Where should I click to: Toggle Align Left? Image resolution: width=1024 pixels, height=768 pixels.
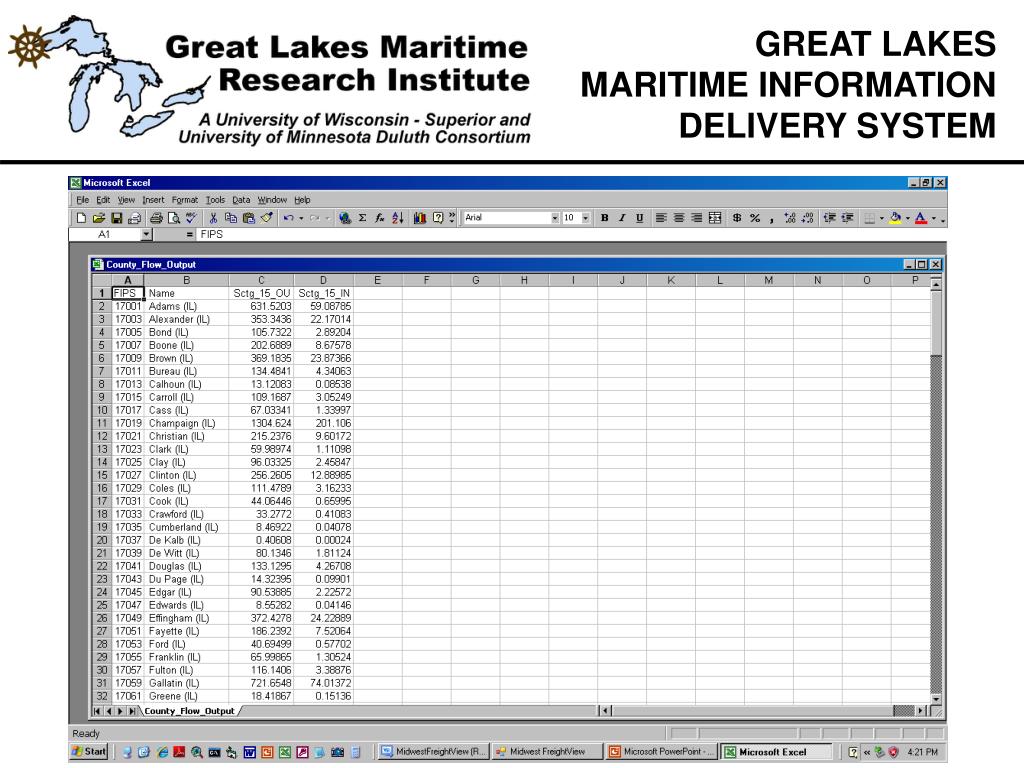click(x=661, y=218)
